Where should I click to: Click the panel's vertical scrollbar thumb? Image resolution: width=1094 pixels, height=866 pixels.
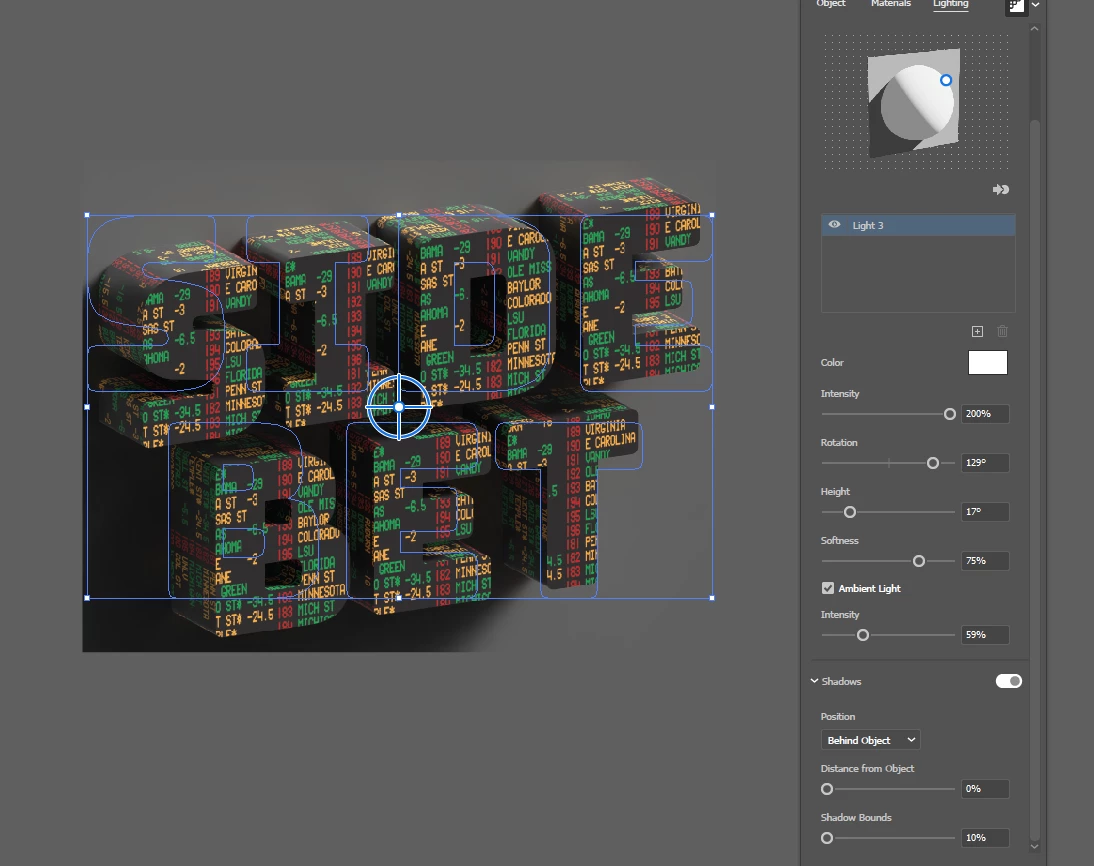click(1035, 480)
